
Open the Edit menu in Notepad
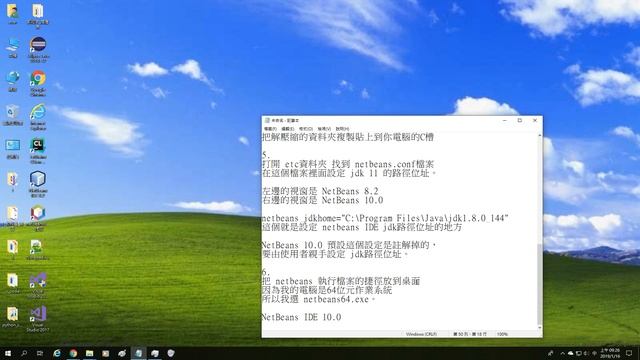point(288,129)
